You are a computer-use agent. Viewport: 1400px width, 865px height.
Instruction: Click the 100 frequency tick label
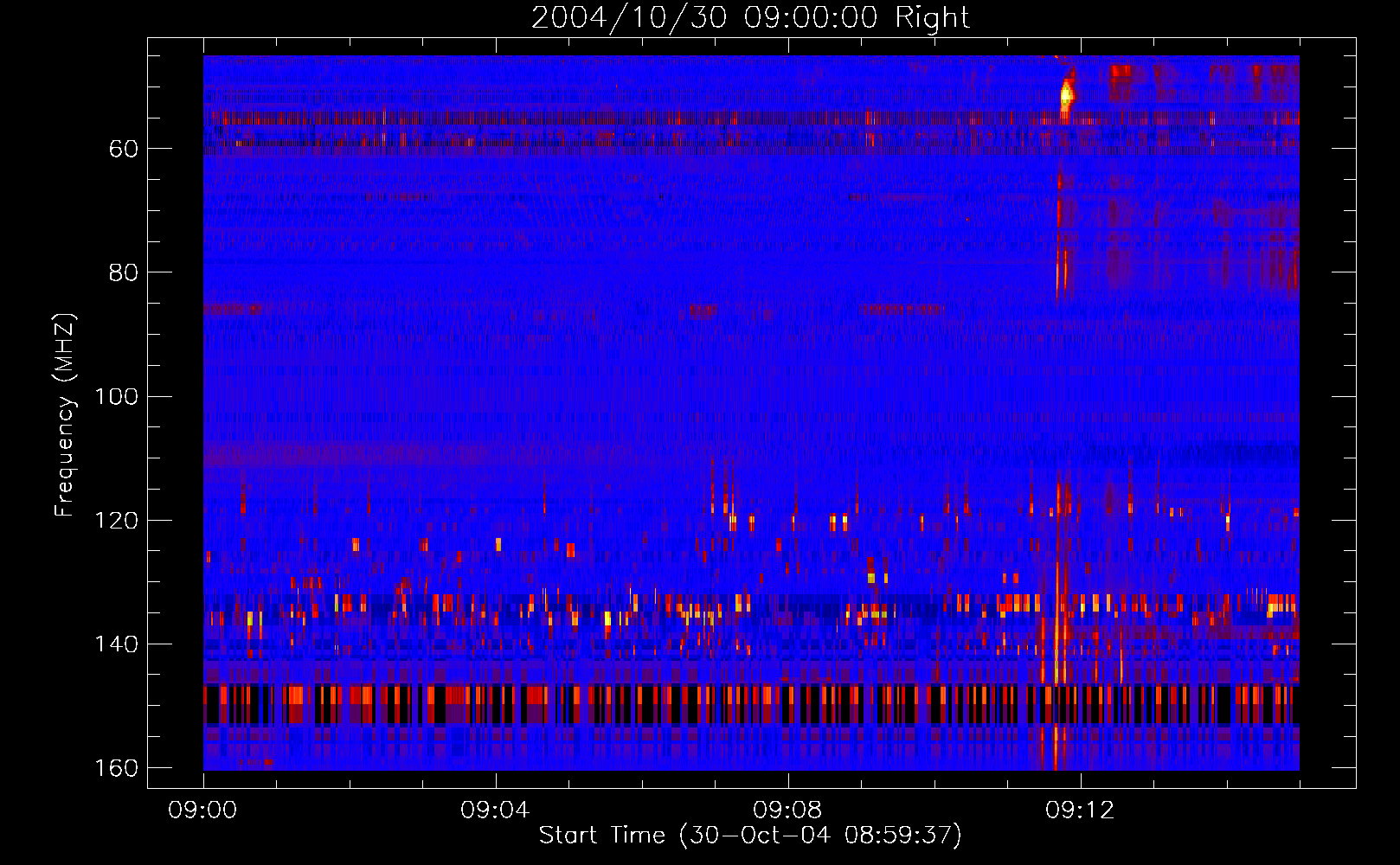[x=116, y=396]
